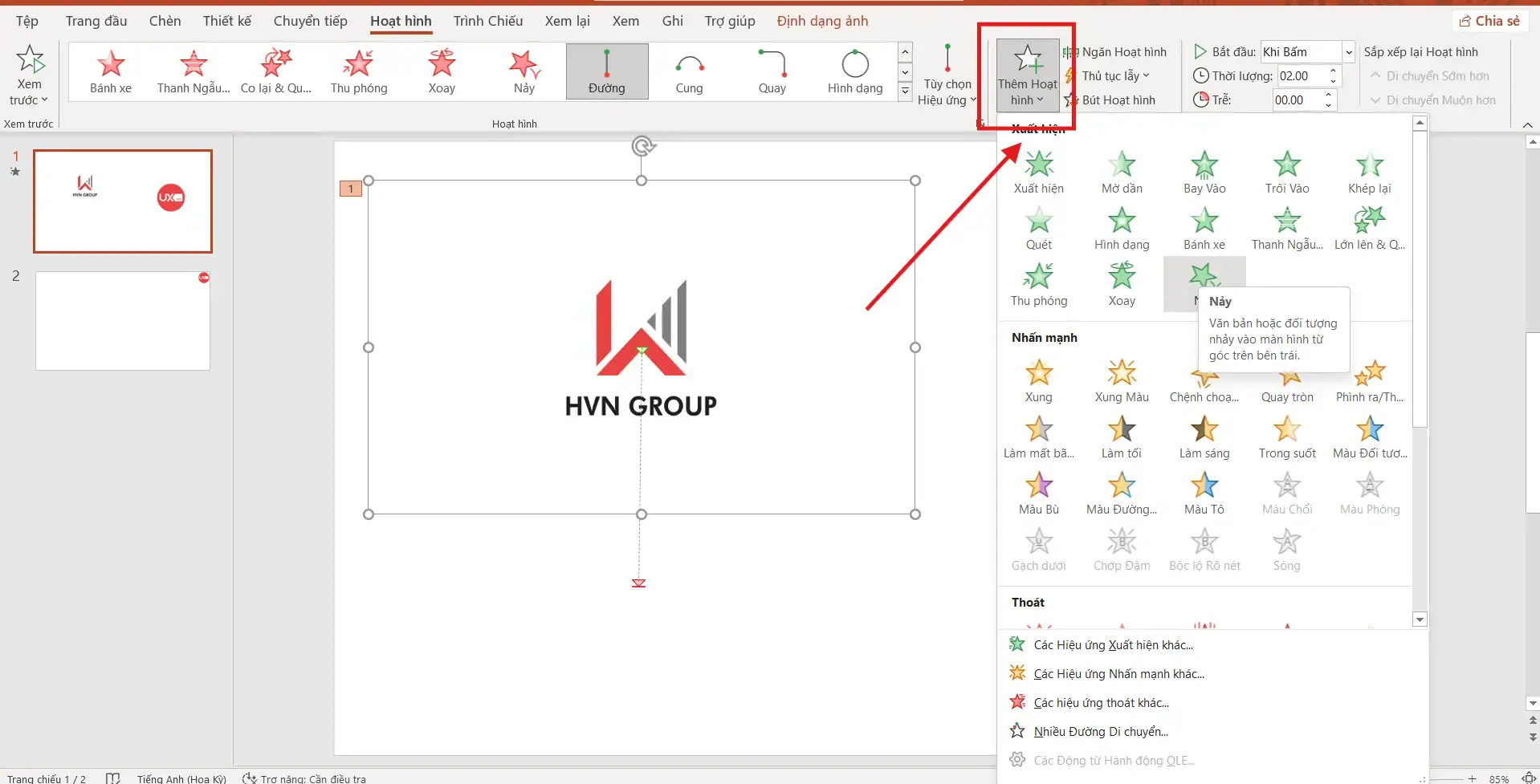
Task: Add the Bay Vào entrance effect
Action: (1204, 173)
